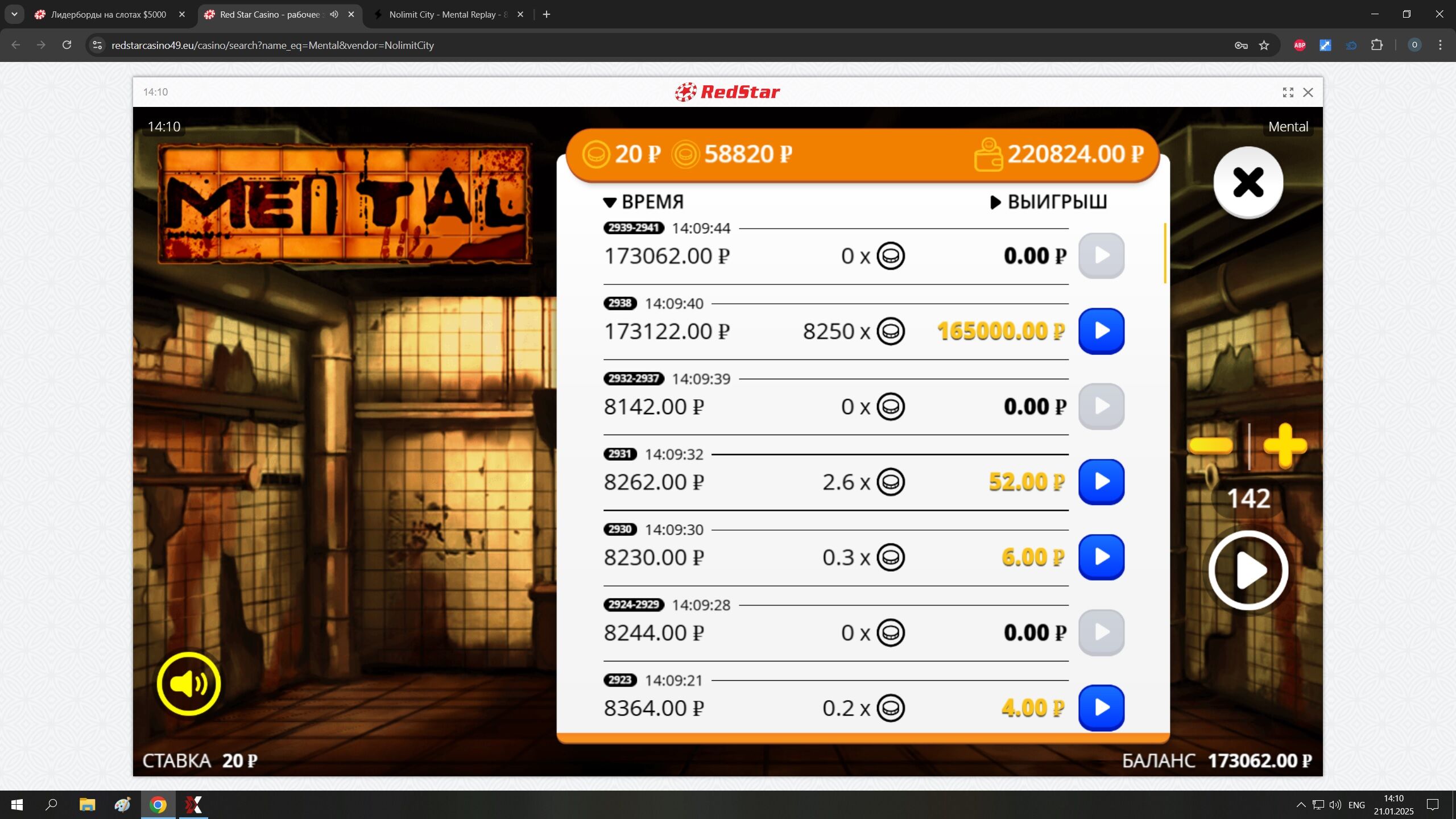Click the RedStar logo link
Screen dimensions: 1456x819
tap(727, 92)
